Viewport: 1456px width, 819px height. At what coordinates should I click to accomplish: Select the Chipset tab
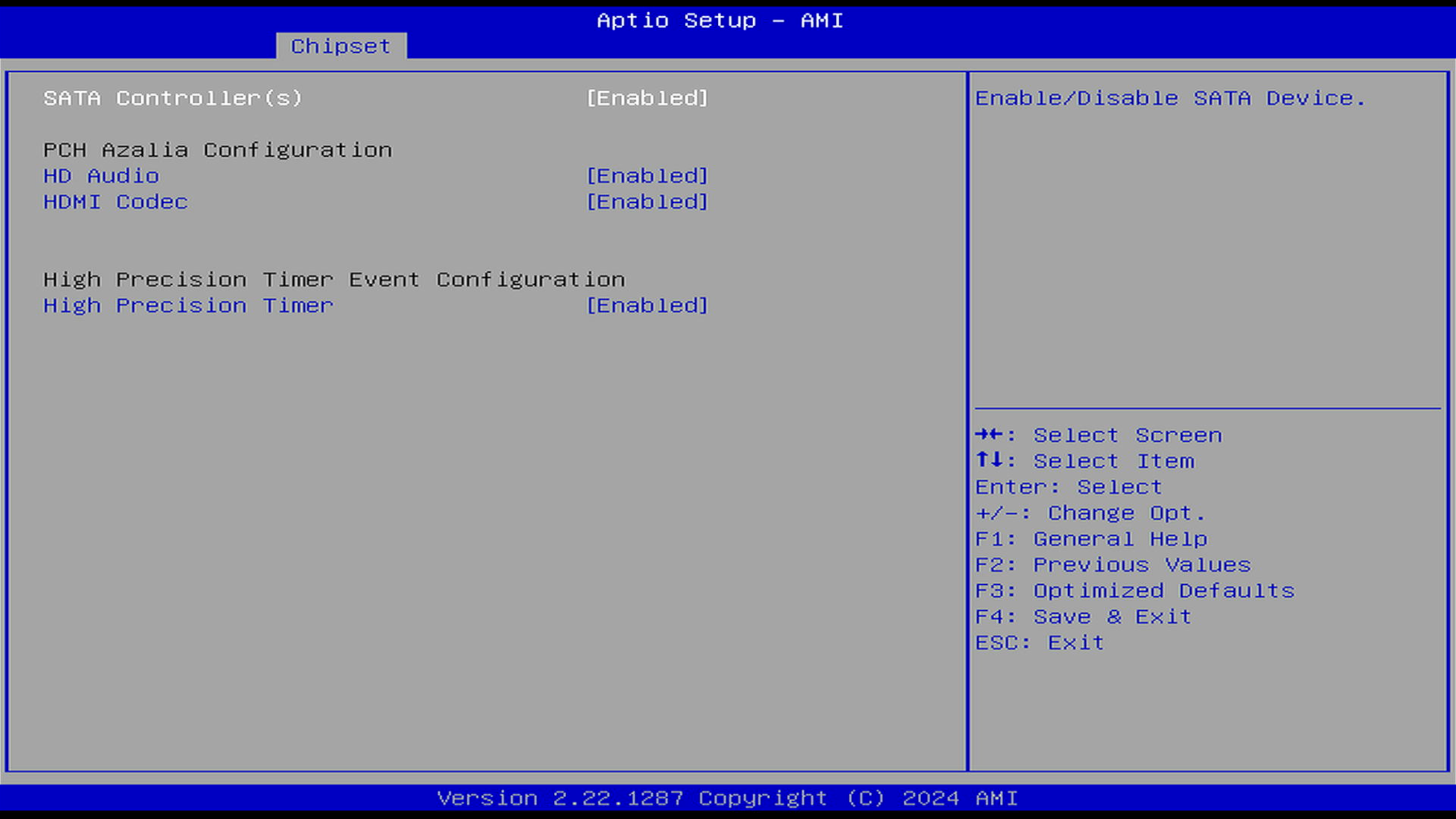click(x=340, y=46)
